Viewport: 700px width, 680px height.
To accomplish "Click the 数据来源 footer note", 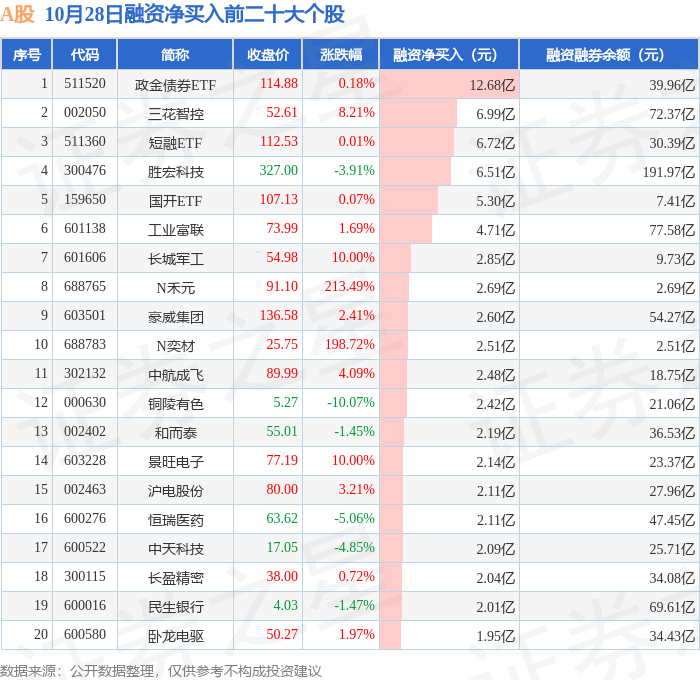I will pyautogui.click(x=161, y=671).
